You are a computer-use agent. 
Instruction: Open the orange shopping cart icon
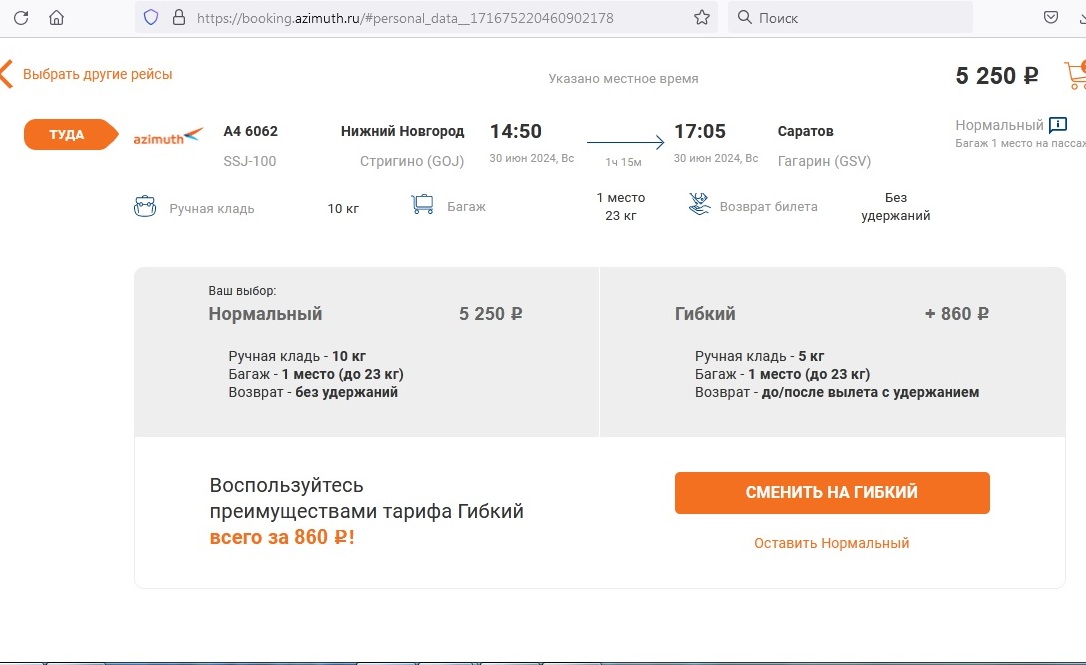[1075, 75]
